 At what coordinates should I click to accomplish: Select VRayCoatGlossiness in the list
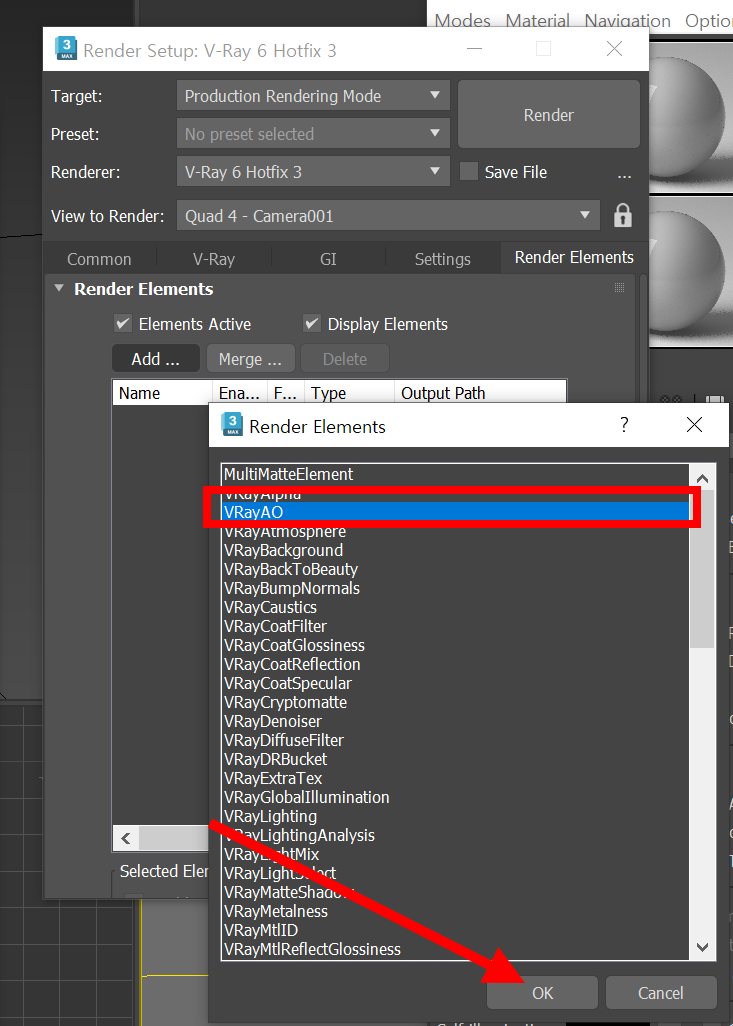456,645
